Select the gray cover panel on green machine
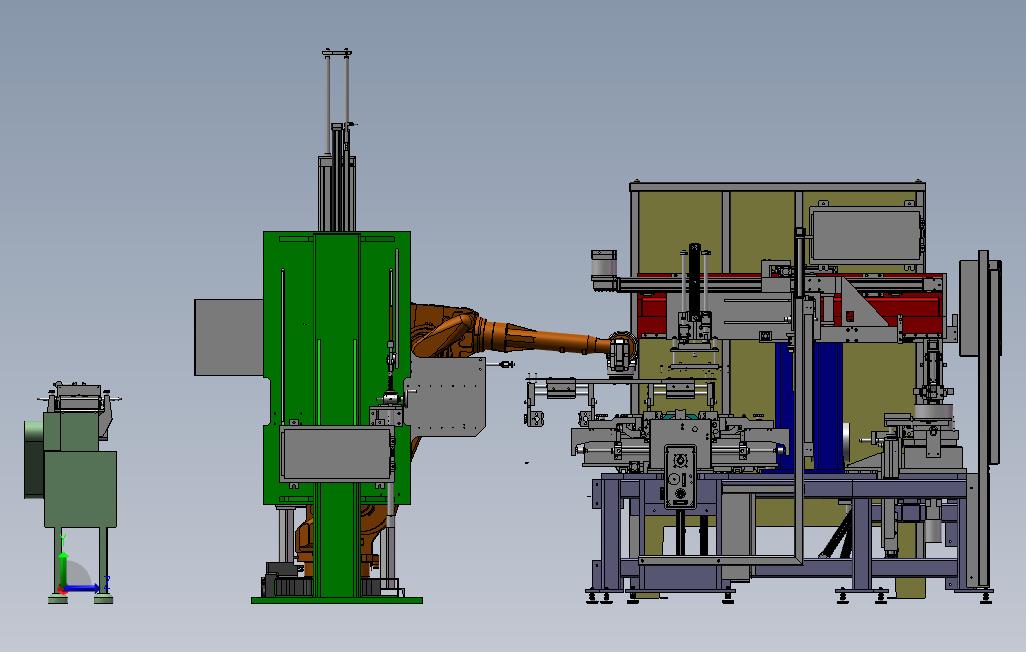The height and width of the screenshot is (652, 1026). (337, 454)
